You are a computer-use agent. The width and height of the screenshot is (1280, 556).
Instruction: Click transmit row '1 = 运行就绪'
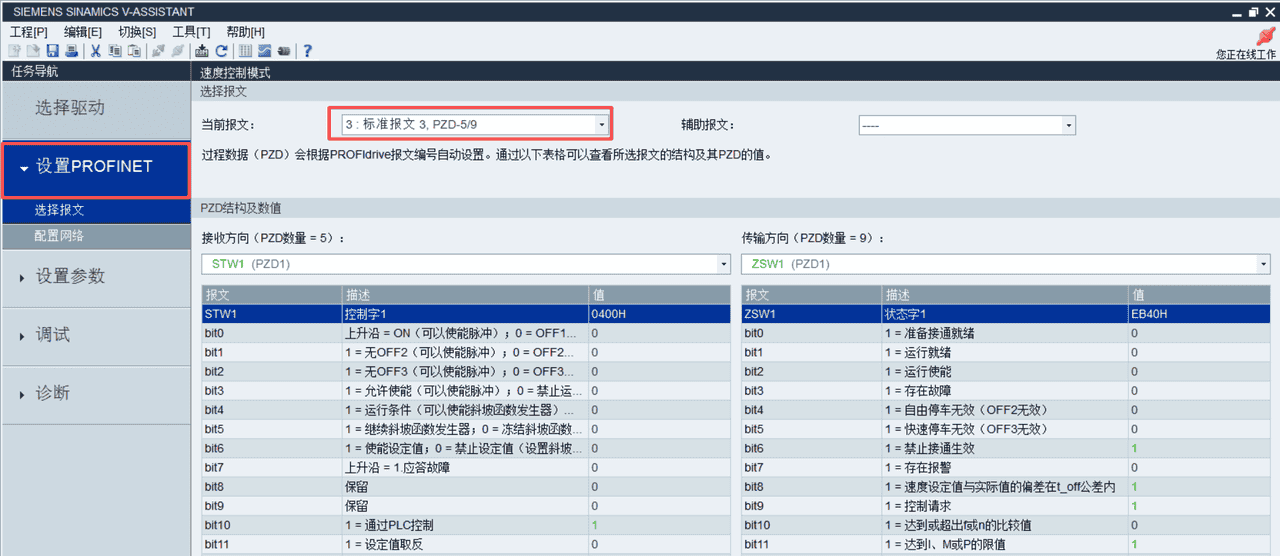tap(1006, 352)
